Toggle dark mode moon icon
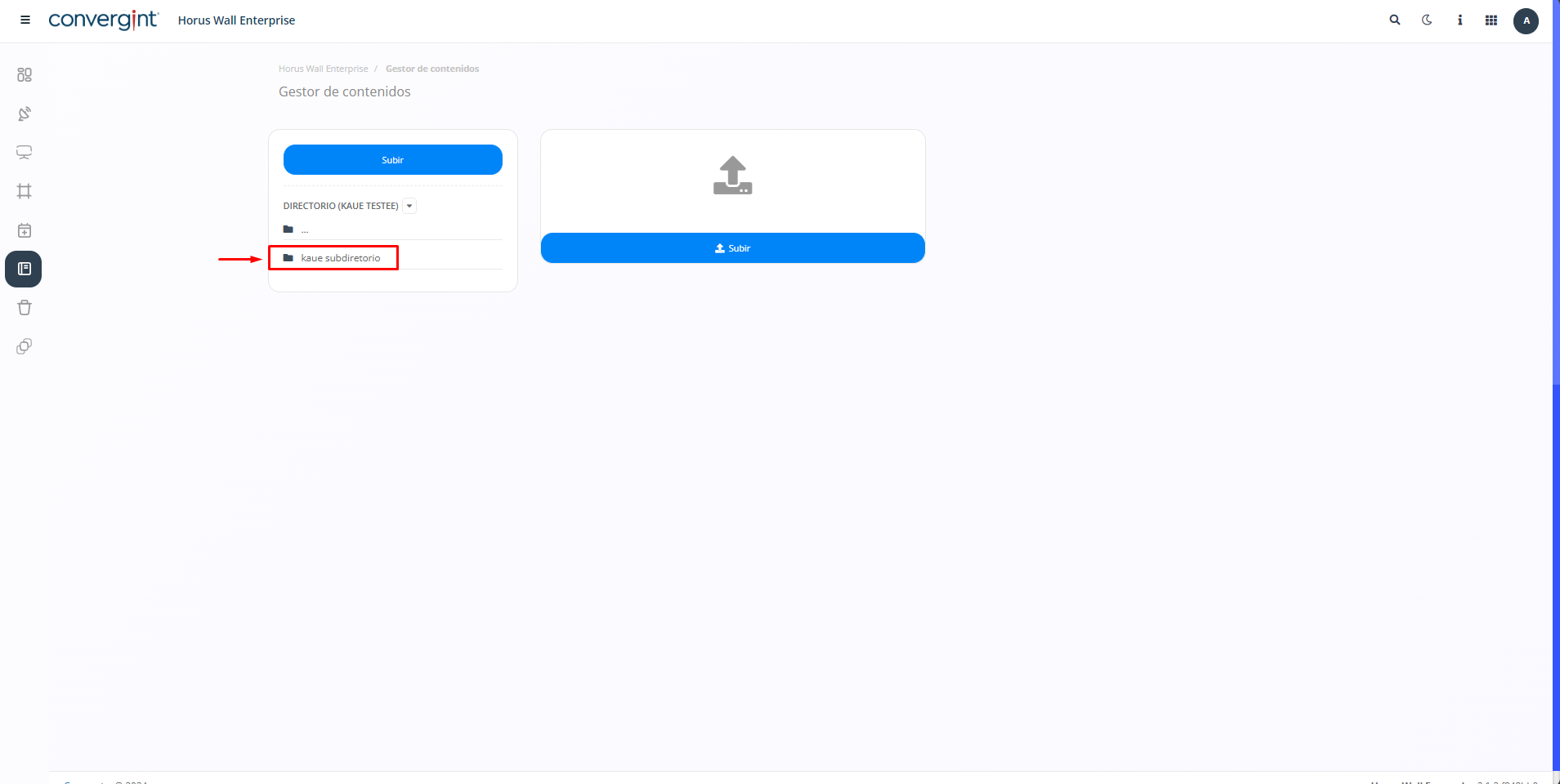Image resolution: width=1560 pixels, height=784 pixels. pos(1427,20)
